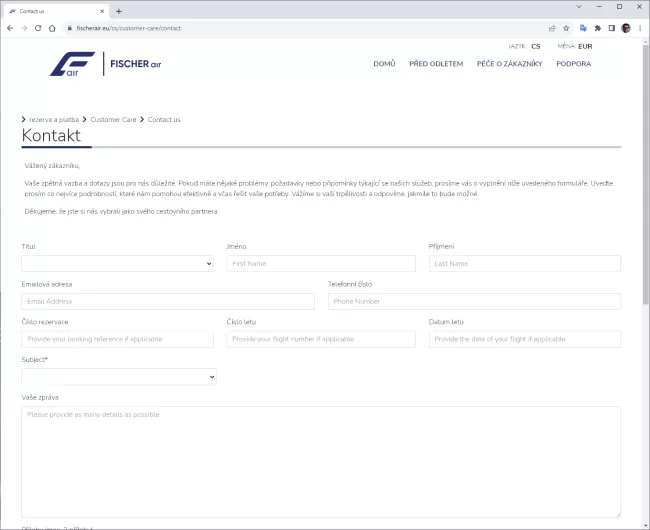
Task: Open the browser extensions puzzle icon
Action: pos(597,28)
